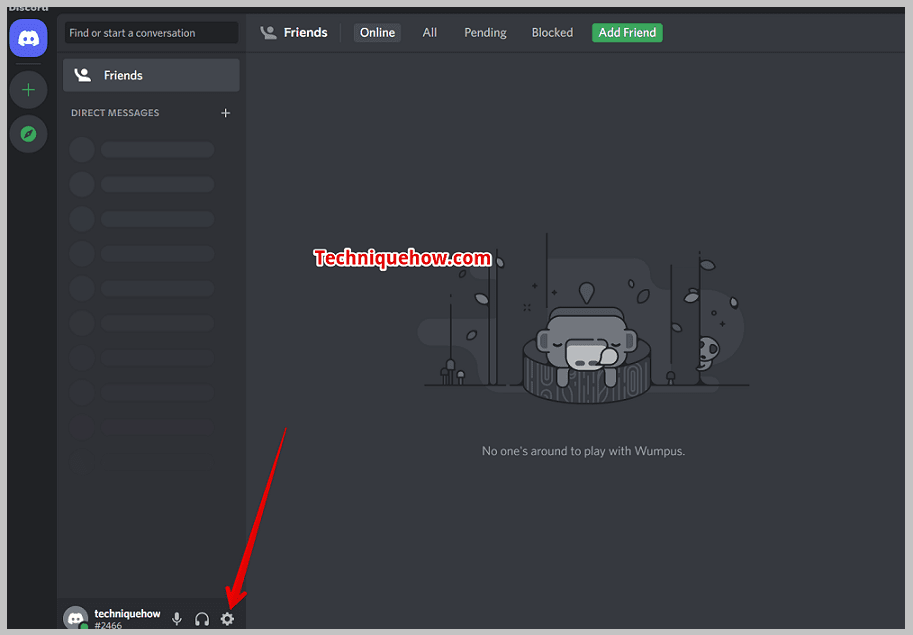Click the No one's around to play with Wumpus text
The width and height of the screenshot is (913, 635).
click(583, 451)
